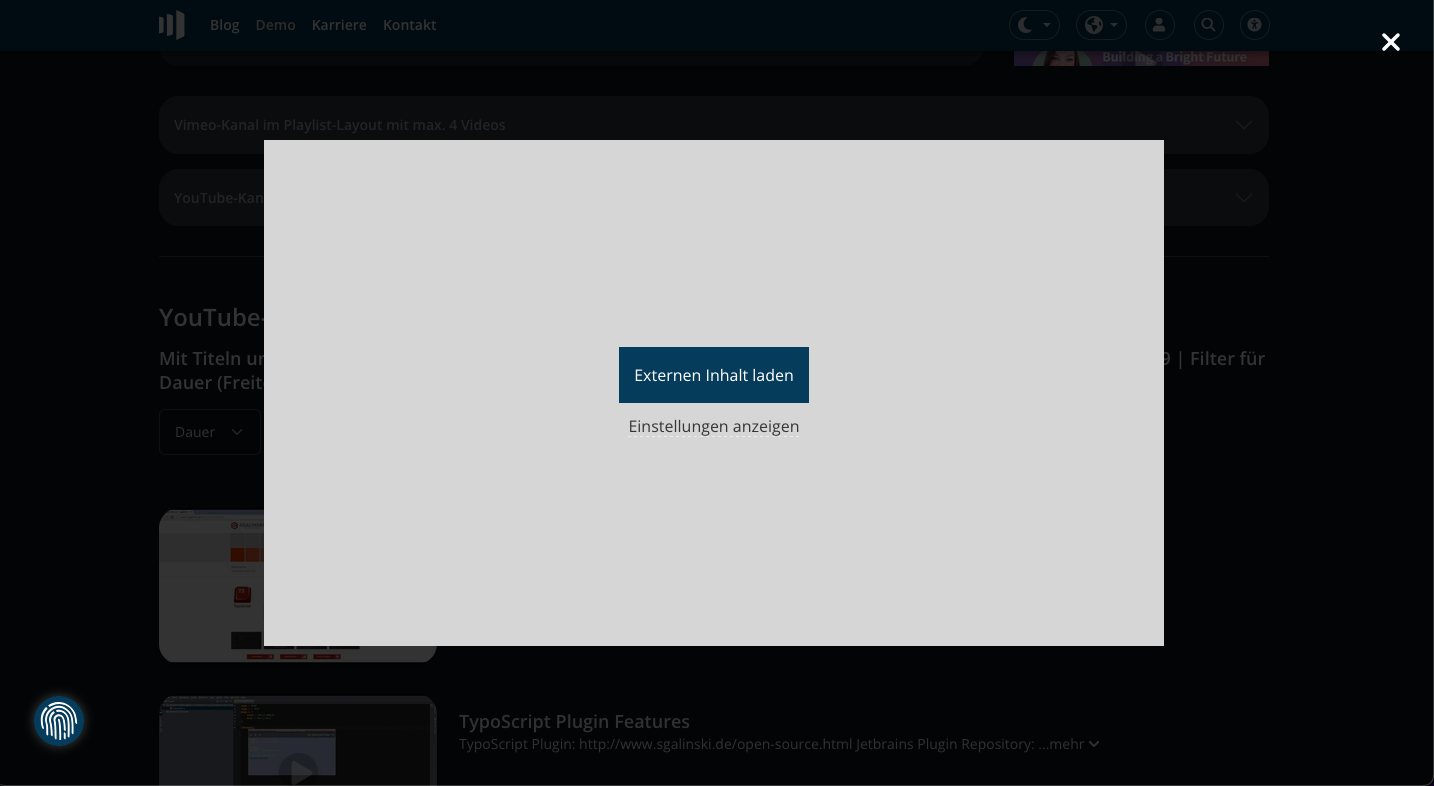
Task: Open the Blog menu item
Action: pos(224,25)
